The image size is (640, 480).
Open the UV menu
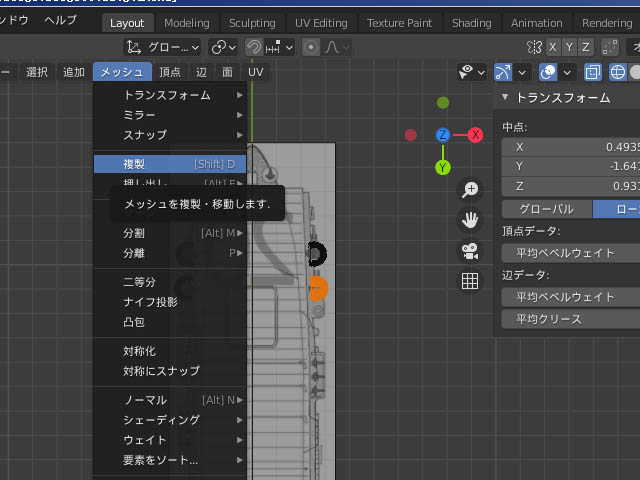pos(256,72)
